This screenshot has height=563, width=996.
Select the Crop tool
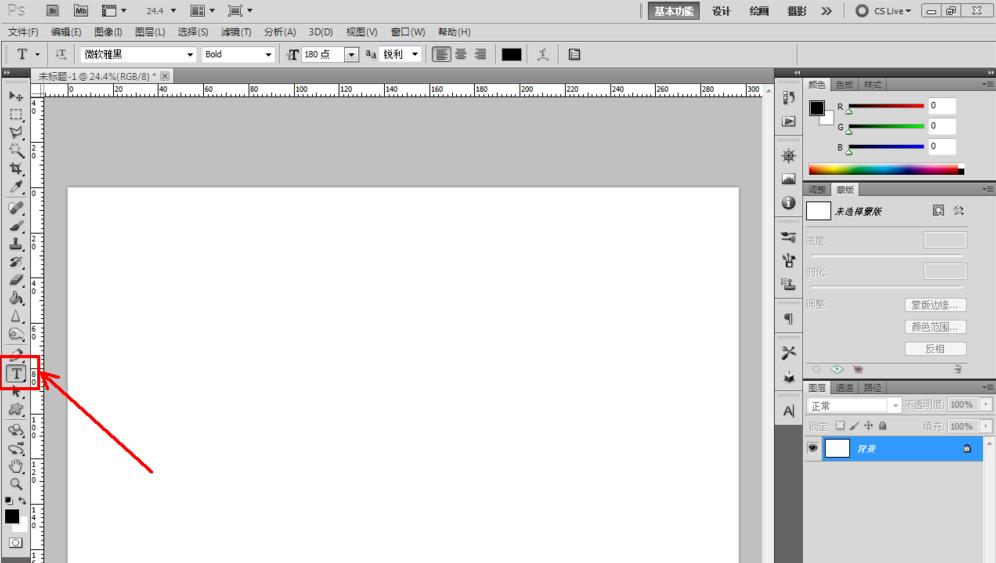16,168
